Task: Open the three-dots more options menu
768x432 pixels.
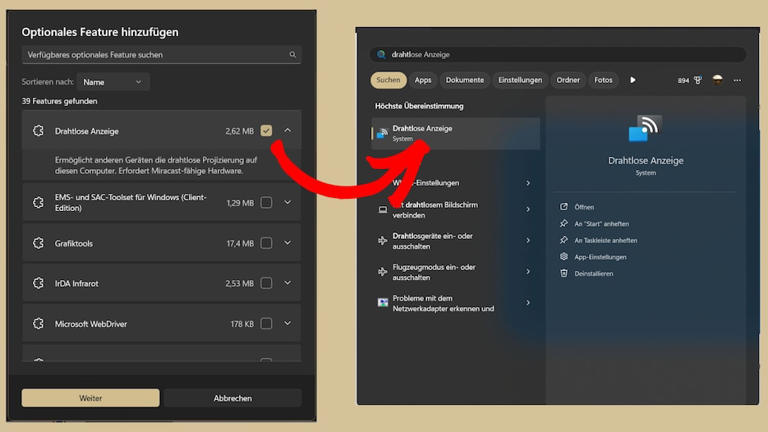Action: tap(737, 80)
